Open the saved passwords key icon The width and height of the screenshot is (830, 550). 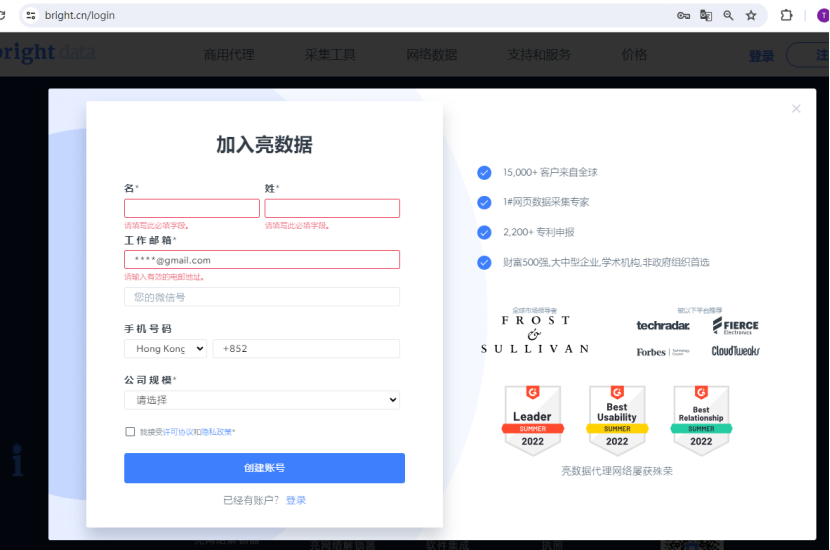[683, 15]
